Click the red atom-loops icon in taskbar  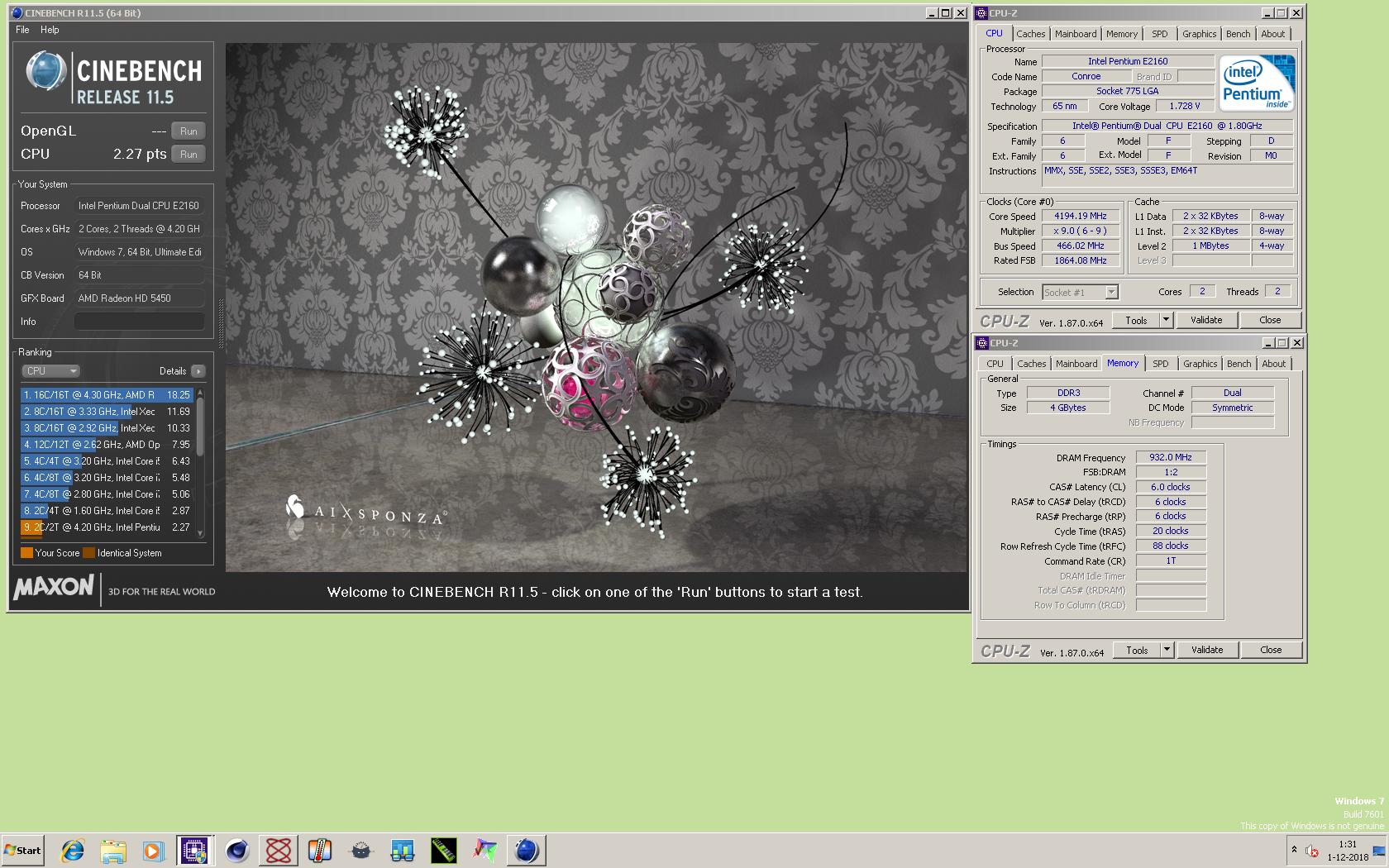279,850
